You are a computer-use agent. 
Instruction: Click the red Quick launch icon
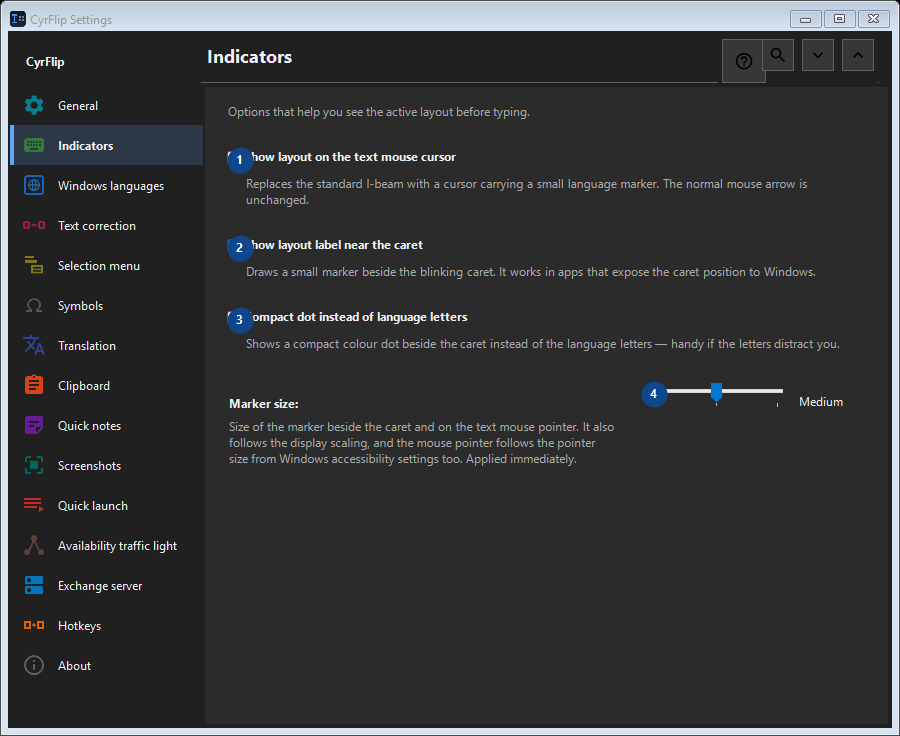pyautogui.click(x=34, y=505)
